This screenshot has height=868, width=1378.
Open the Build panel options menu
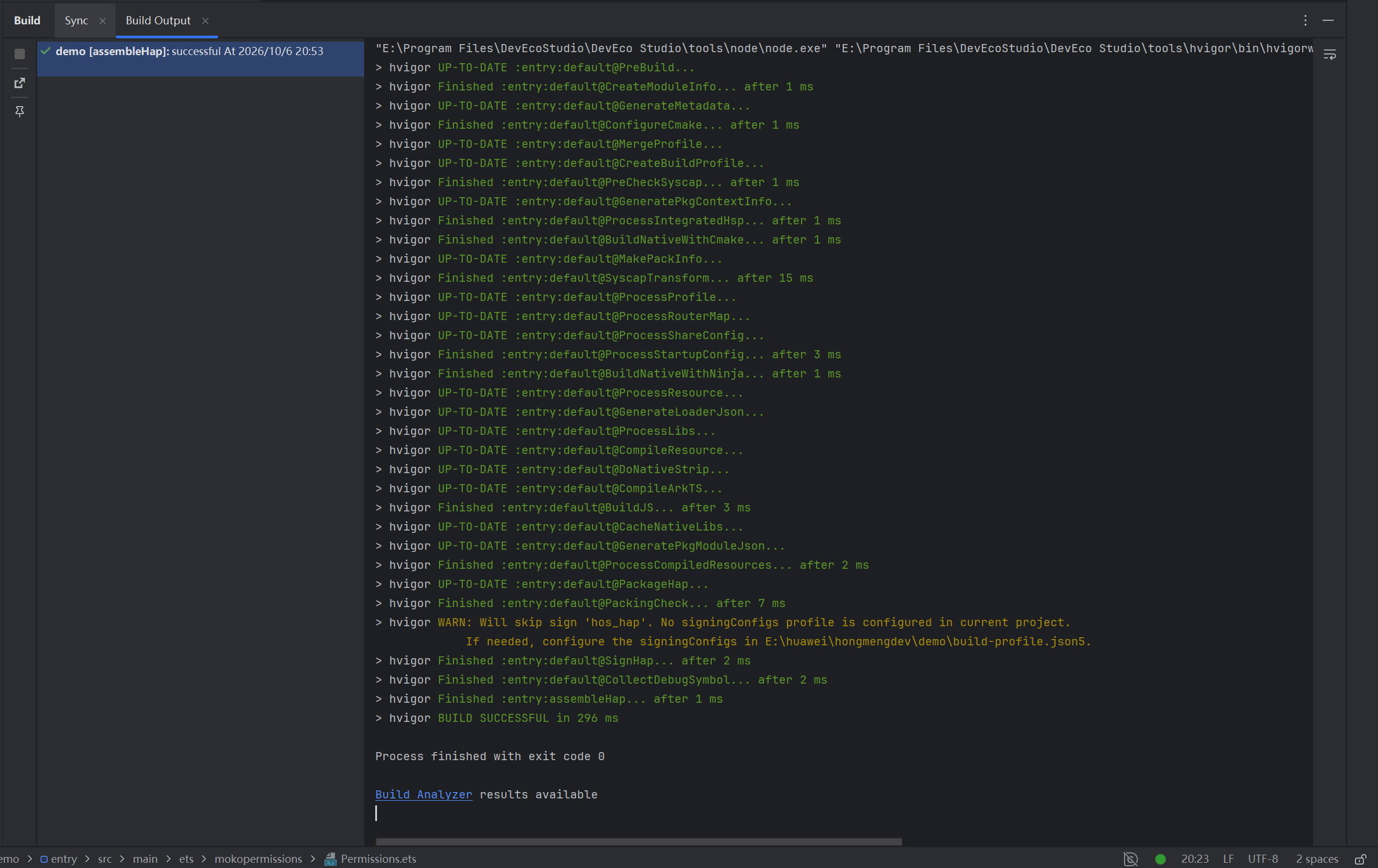coord(1306,20)
